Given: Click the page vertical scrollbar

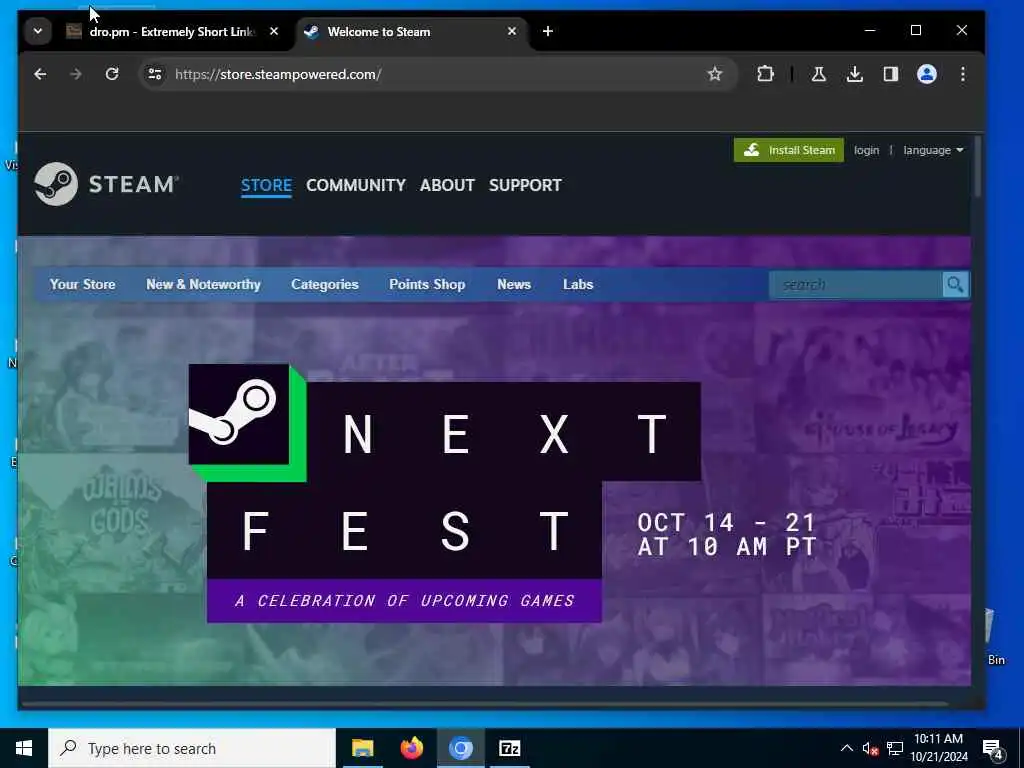Looking at the screenshot, I should pos(977,166).
